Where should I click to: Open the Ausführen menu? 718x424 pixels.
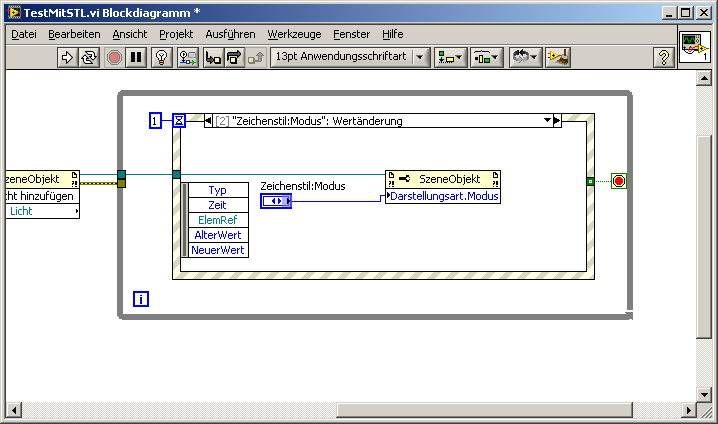click(230, 34)
